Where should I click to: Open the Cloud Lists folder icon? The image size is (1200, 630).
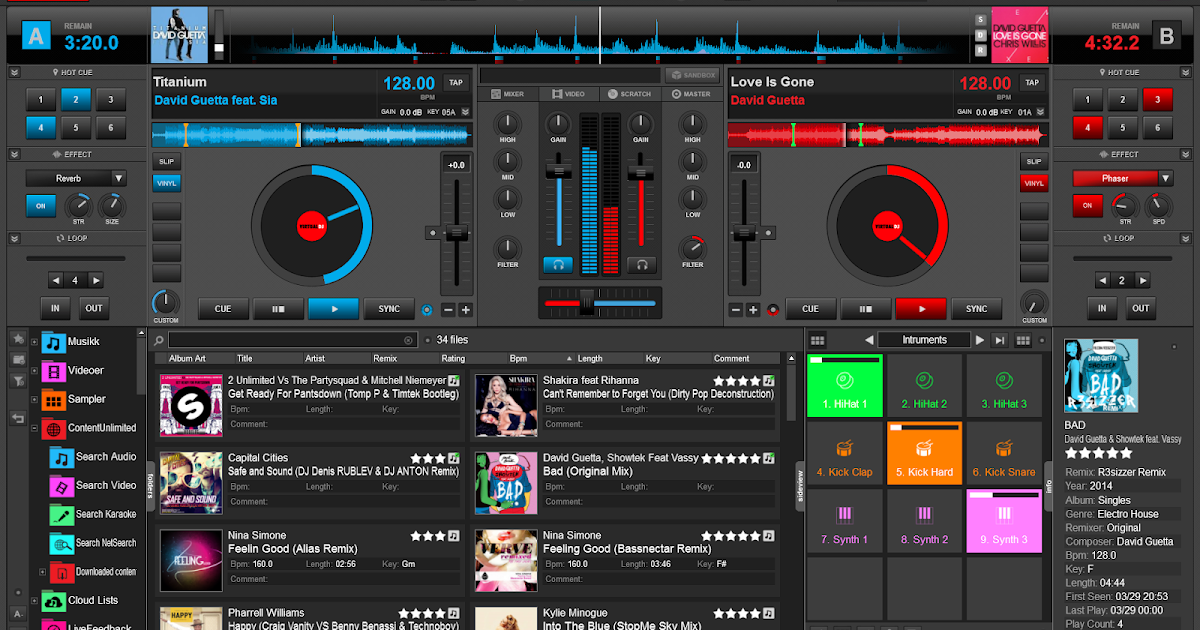(53, 601)
